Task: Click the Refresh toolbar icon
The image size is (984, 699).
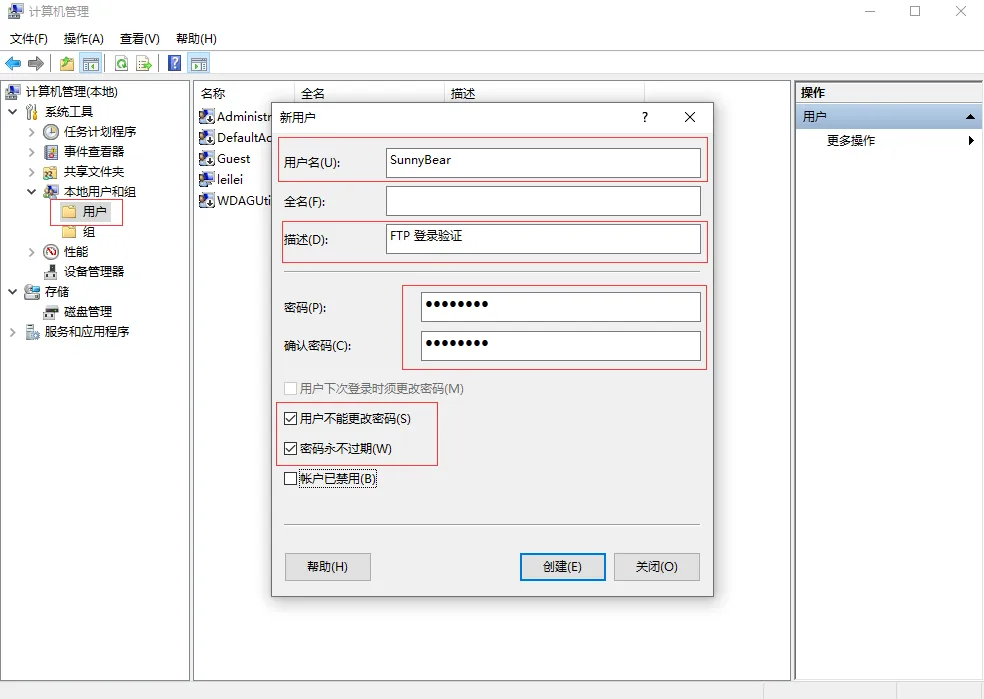Action: pos(121,64)
